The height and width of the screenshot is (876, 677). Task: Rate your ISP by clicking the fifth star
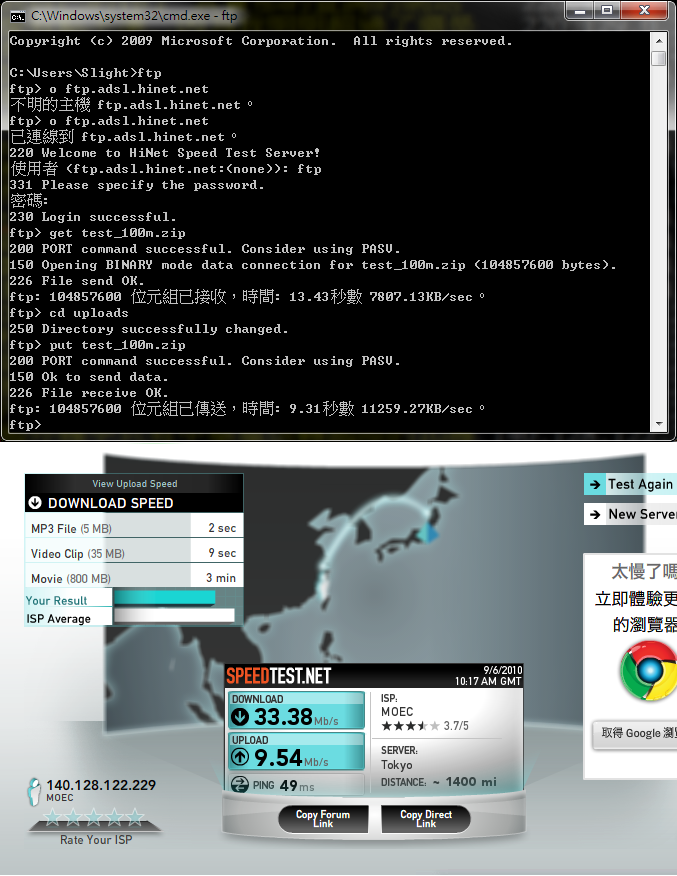(x=136, y=817)
